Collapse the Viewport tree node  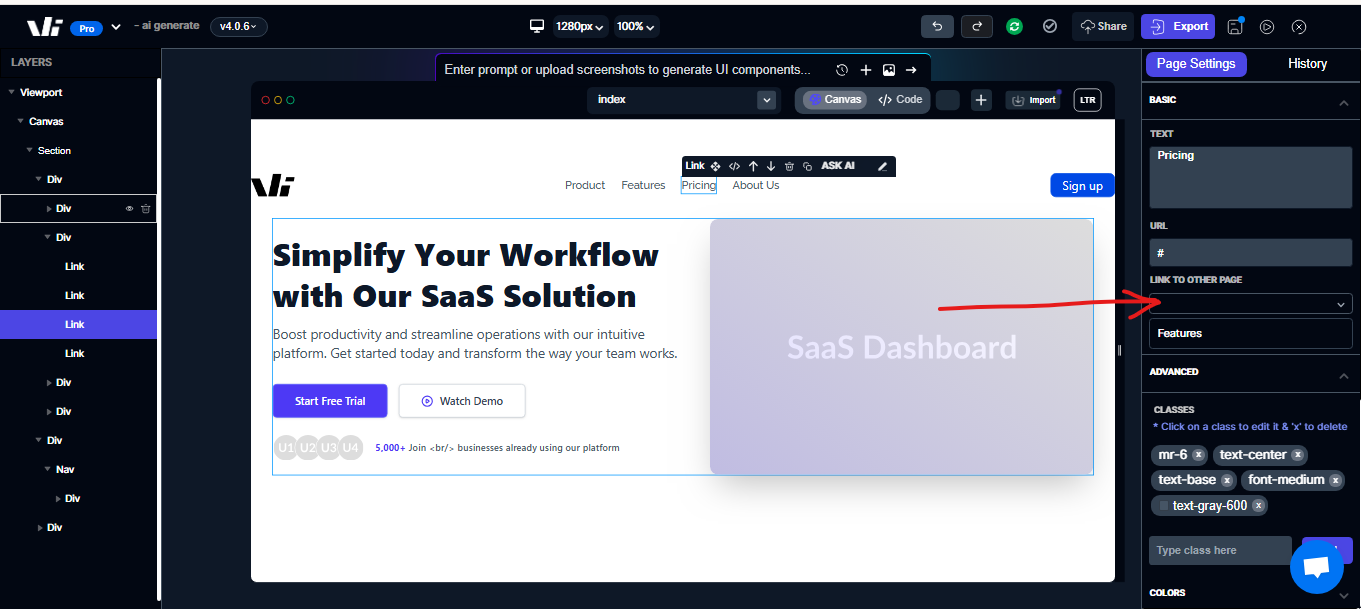11,92
